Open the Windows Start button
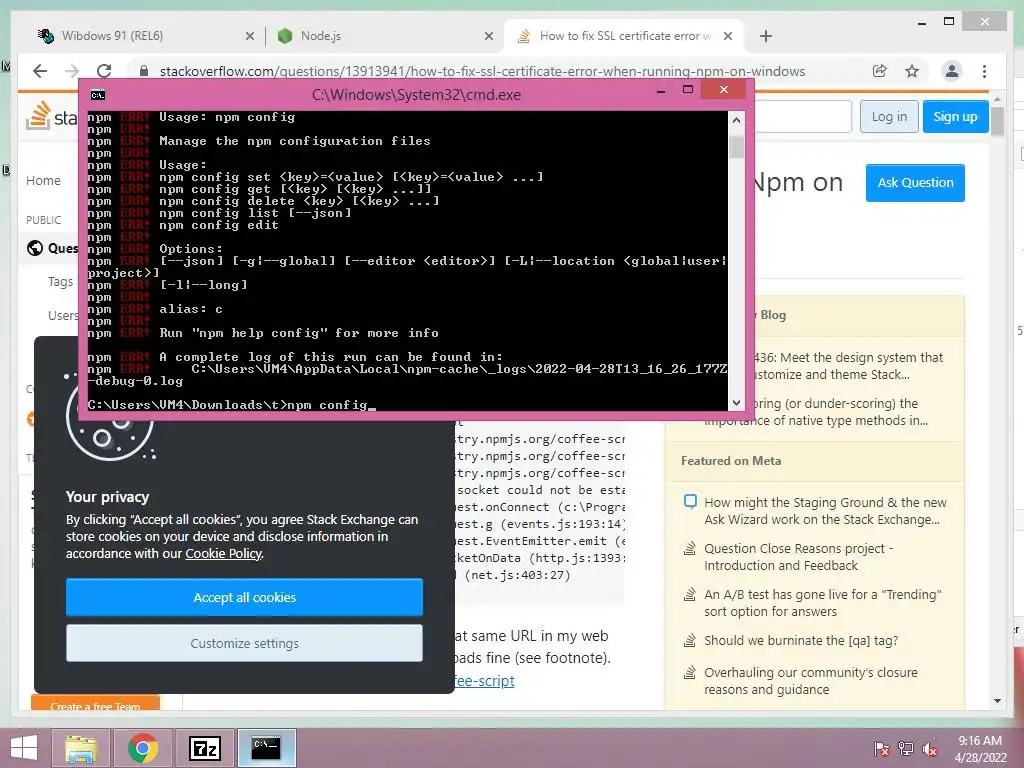1024x768 pixels. tap(24, 748)
